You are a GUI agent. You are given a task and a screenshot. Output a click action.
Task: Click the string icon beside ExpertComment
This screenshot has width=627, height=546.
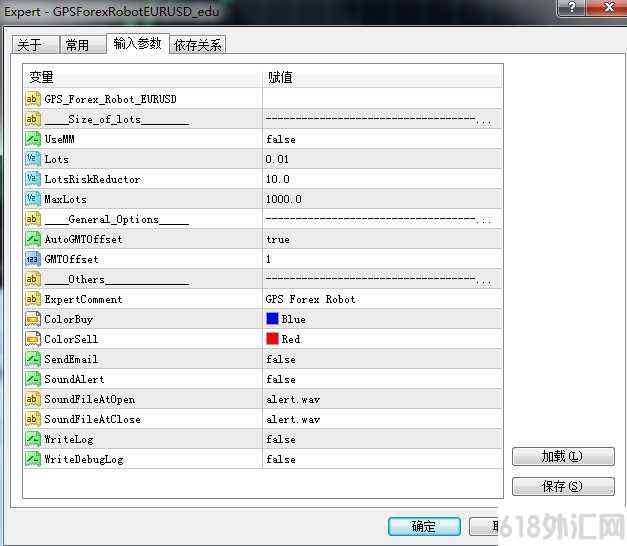tap(32, 299)
